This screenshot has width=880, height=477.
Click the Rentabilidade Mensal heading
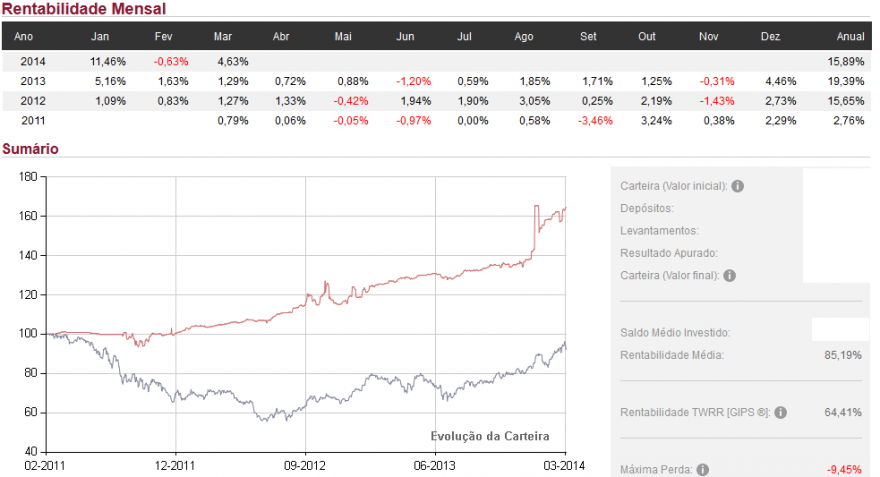click(84, 9)
